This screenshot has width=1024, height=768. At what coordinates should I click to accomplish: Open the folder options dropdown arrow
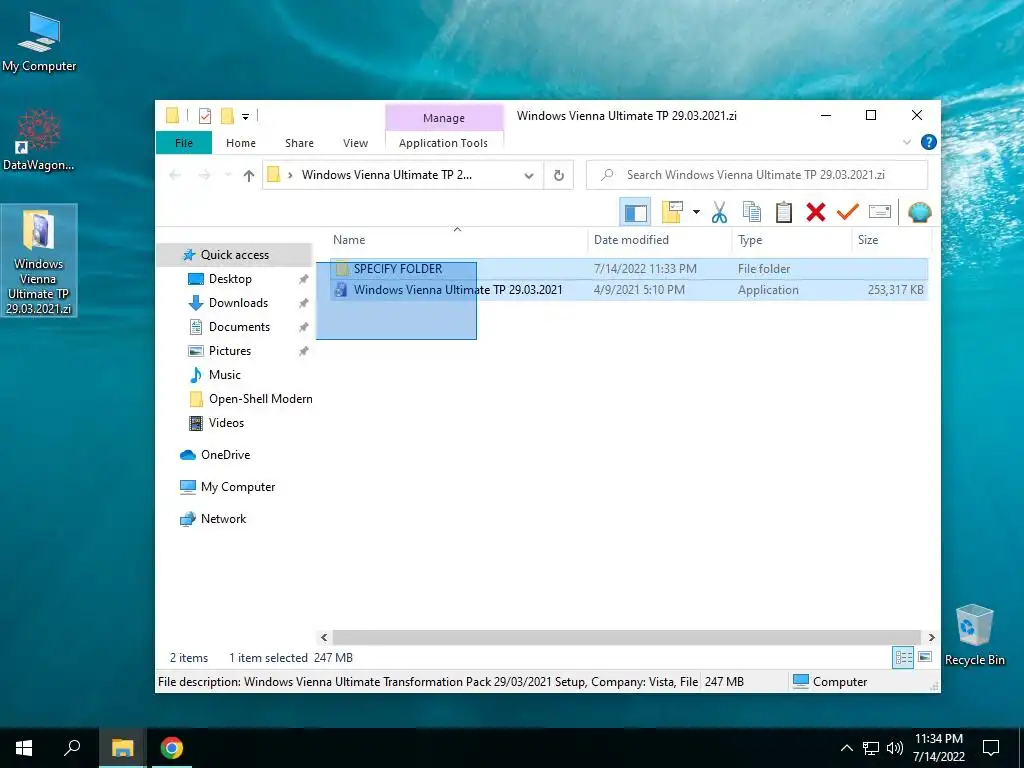point(696,212)
